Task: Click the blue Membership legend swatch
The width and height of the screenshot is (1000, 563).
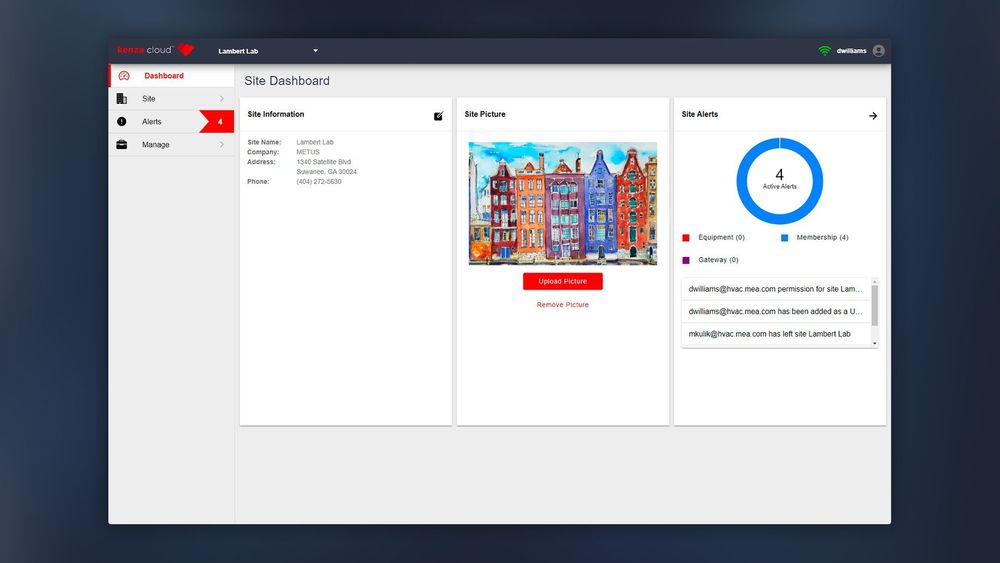Action: click(x=785, y=238)
